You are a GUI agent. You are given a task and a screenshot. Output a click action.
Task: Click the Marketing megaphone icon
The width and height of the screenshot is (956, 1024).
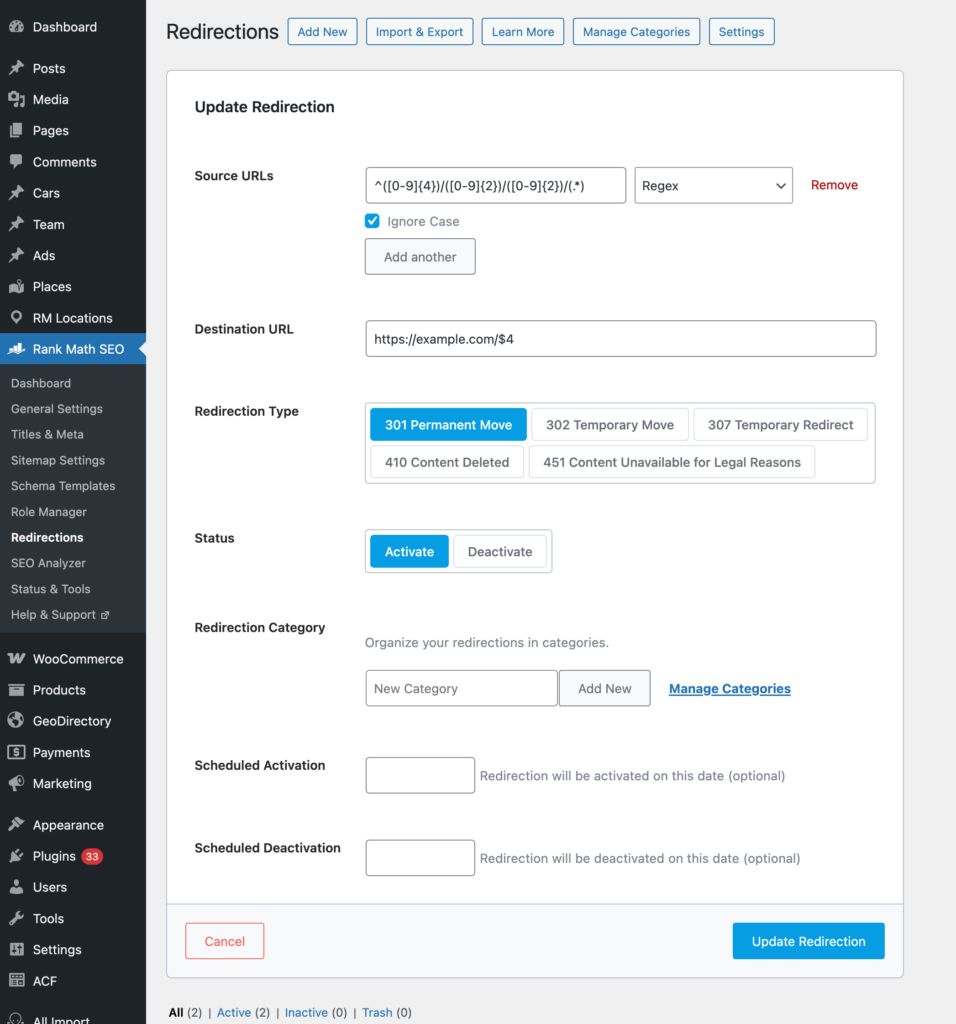(16, 784)
